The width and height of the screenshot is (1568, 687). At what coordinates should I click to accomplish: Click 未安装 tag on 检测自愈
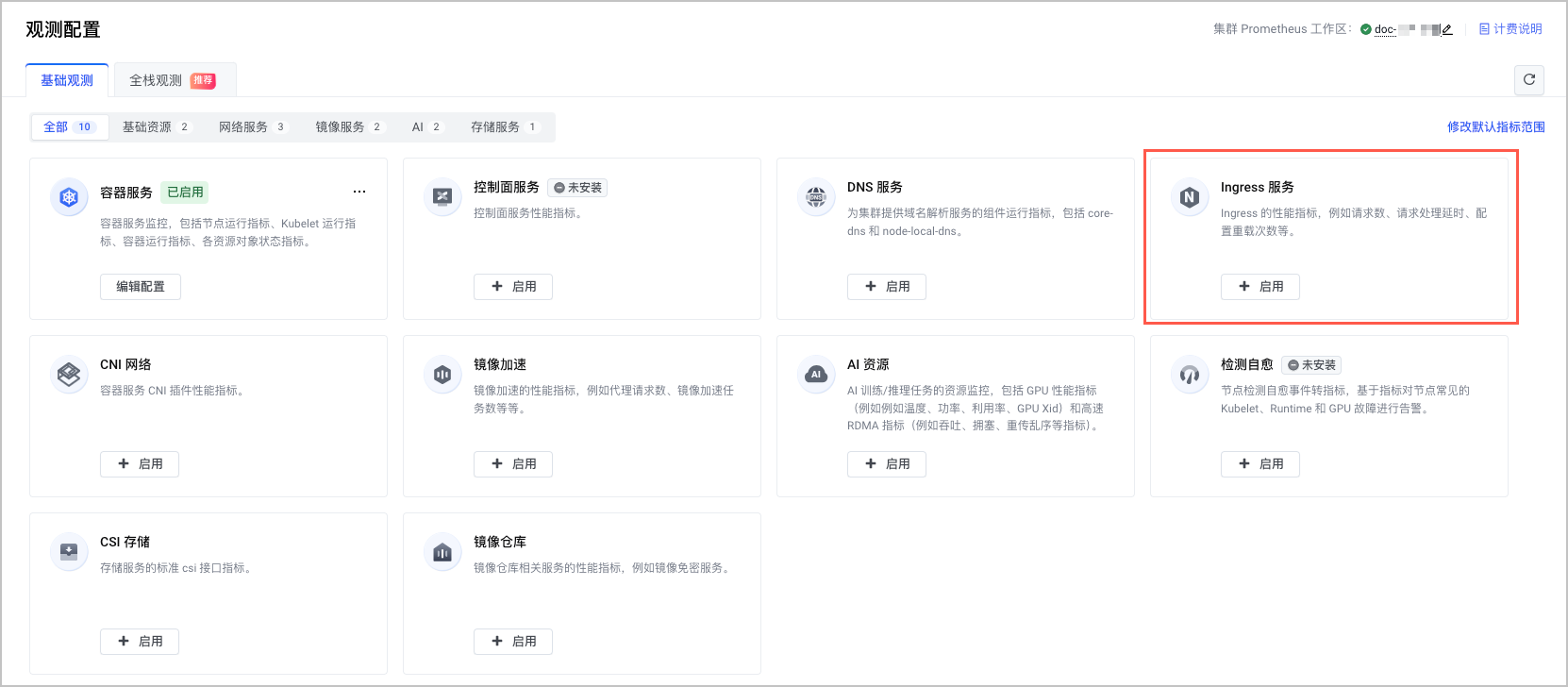click(x=1311, y=365)
